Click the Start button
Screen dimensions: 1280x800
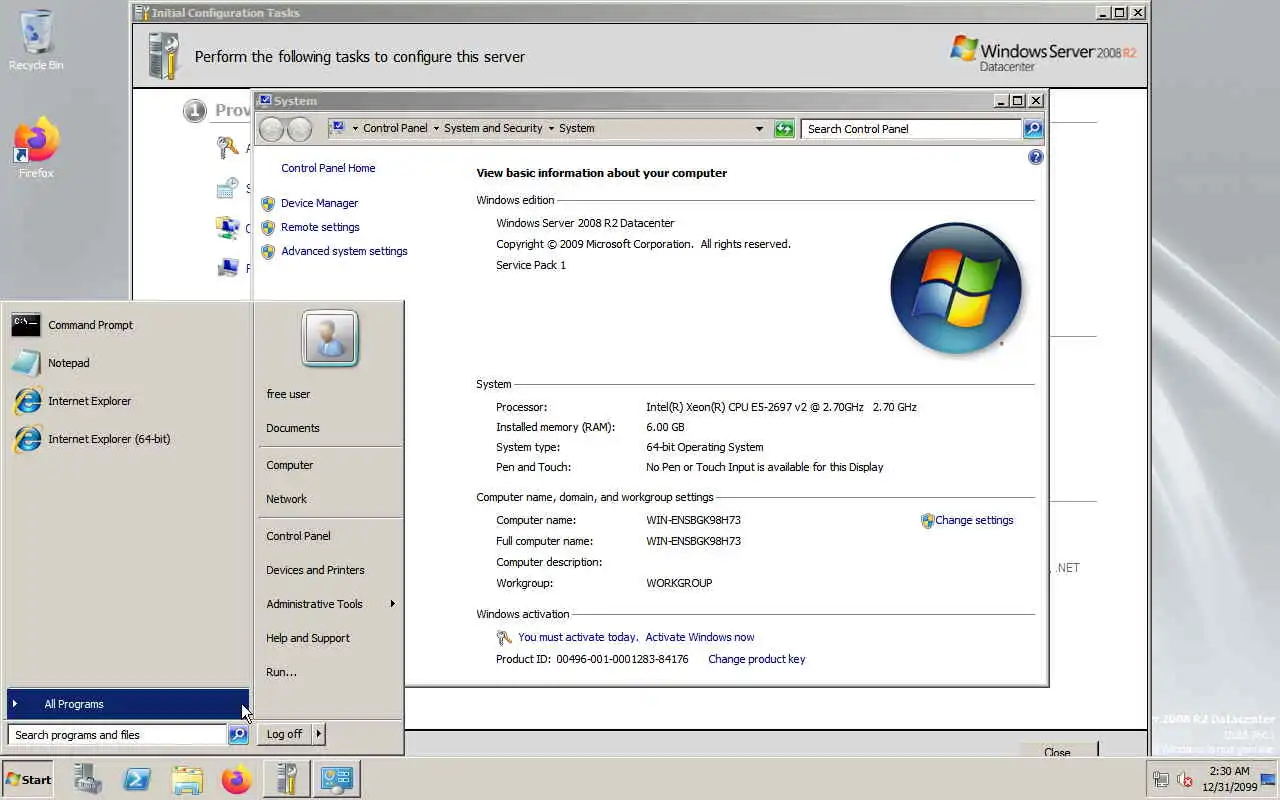coord(28,779)
